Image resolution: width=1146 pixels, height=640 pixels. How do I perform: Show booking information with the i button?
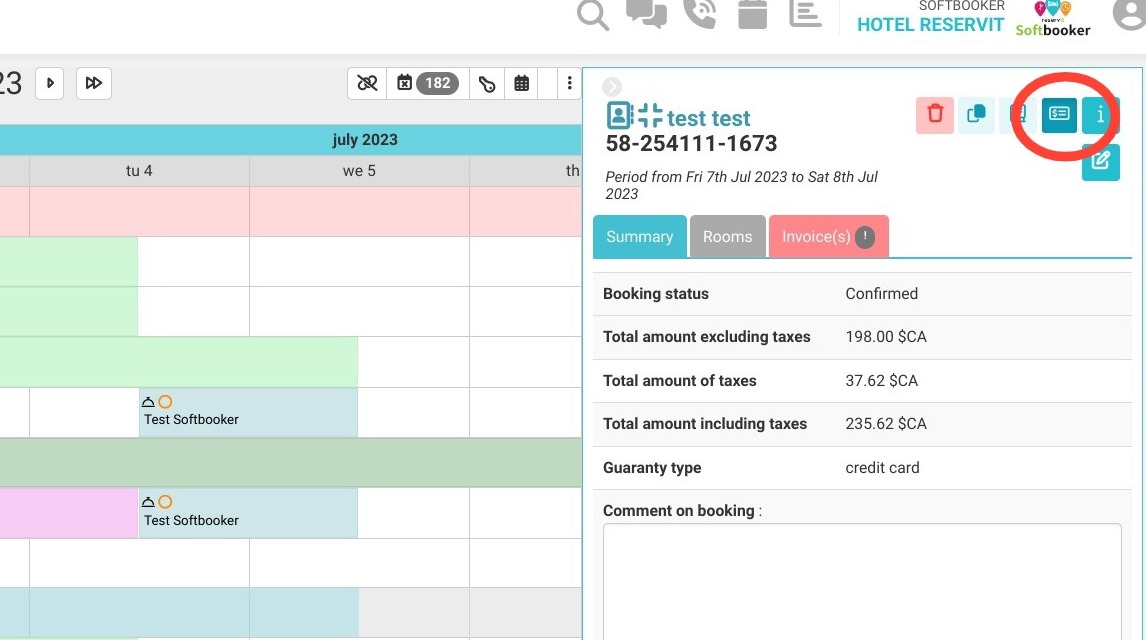pos(1100,114)
